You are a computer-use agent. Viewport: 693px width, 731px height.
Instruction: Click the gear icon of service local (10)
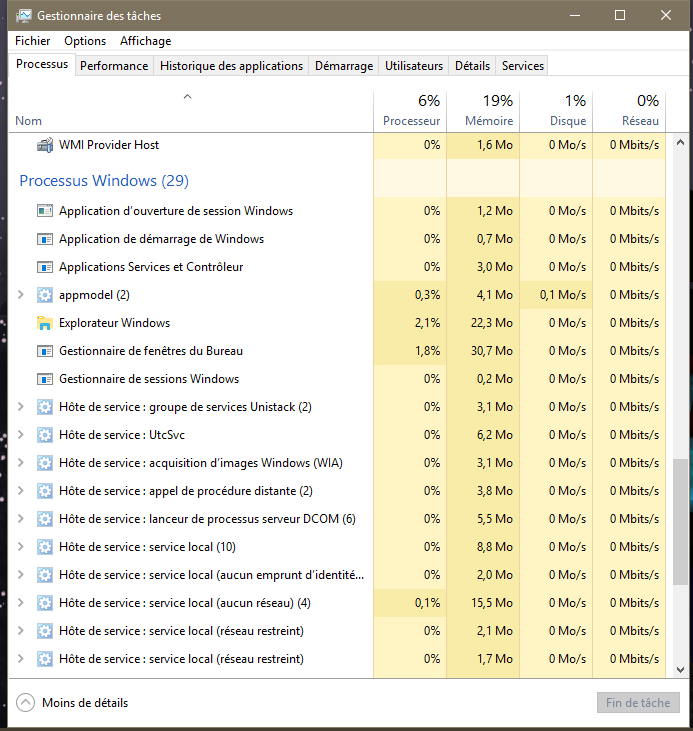45,547
